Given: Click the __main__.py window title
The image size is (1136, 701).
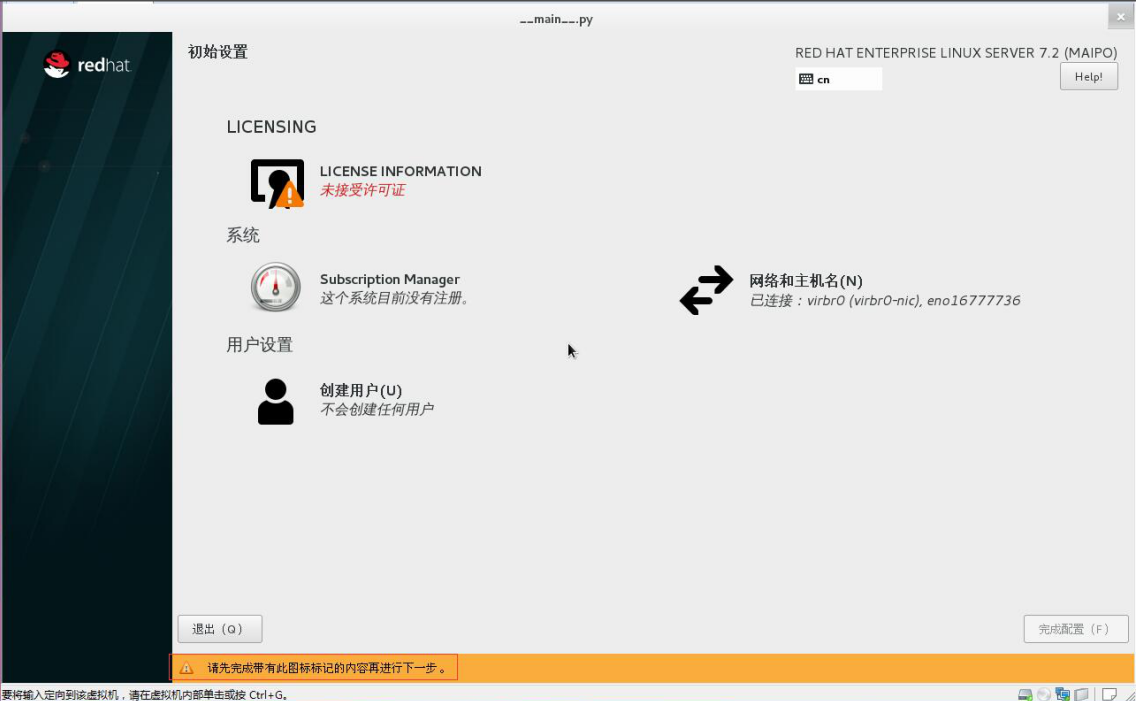Looking at the screenshot, I should [556, 20].
